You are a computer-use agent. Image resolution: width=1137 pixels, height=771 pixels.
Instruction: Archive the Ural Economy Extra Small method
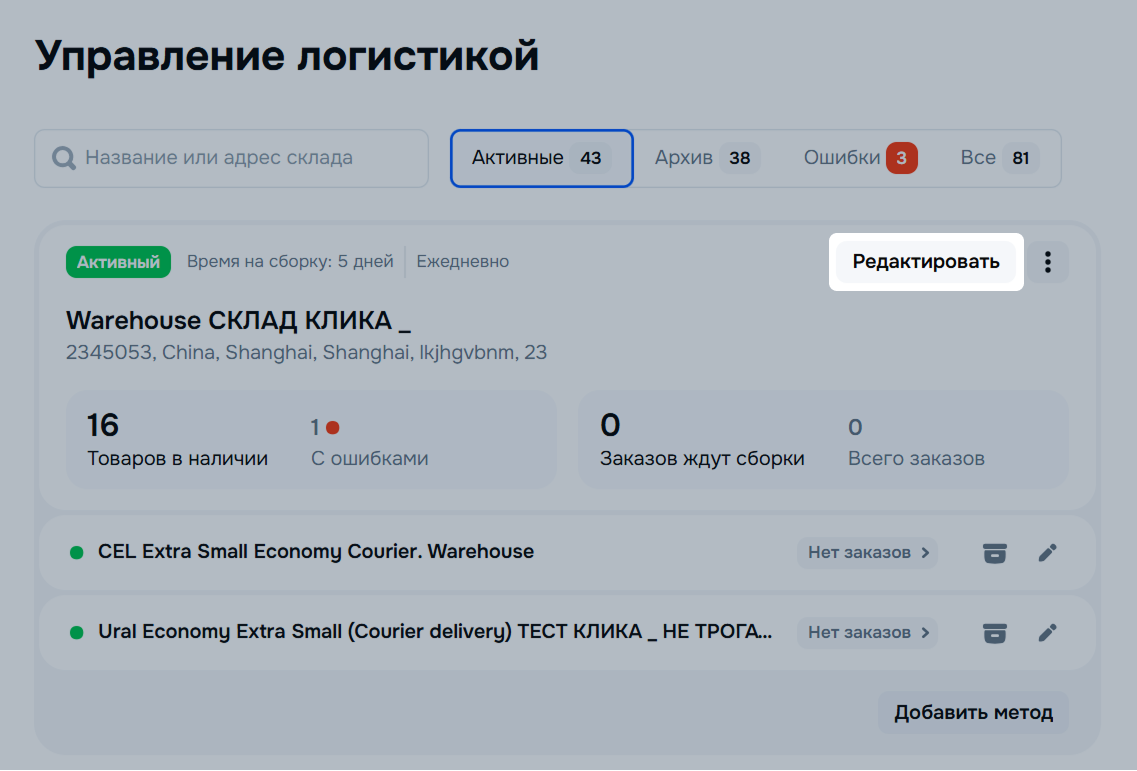click(x=994, y=633)
